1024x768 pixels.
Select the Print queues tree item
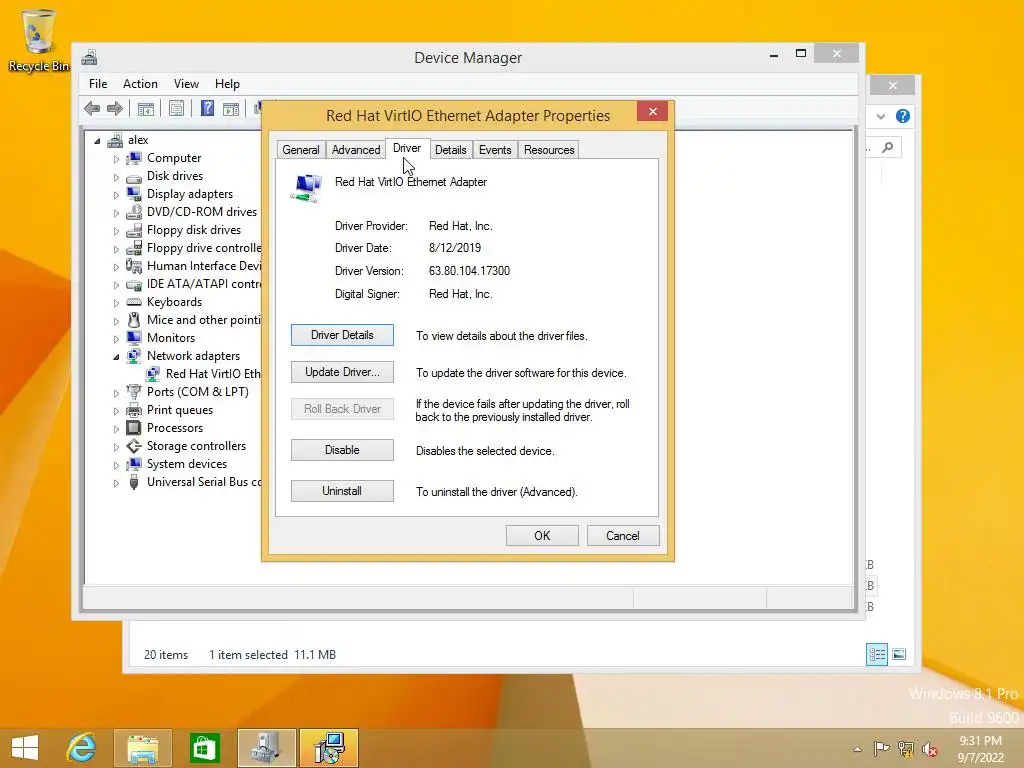click(180, 410)
